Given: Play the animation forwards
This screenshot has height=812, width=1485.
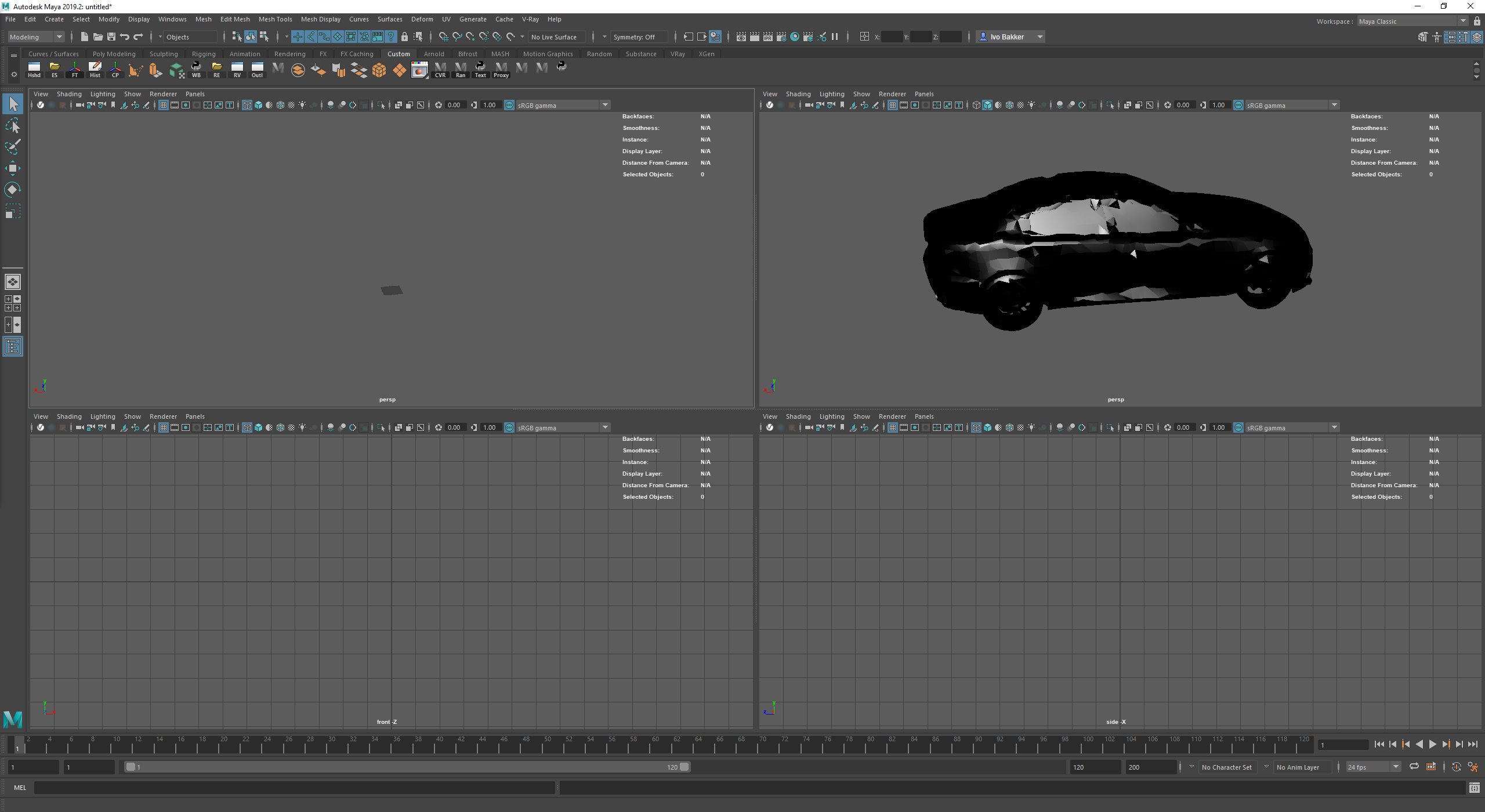Looking at the screenshot, I should [1433, 745].
